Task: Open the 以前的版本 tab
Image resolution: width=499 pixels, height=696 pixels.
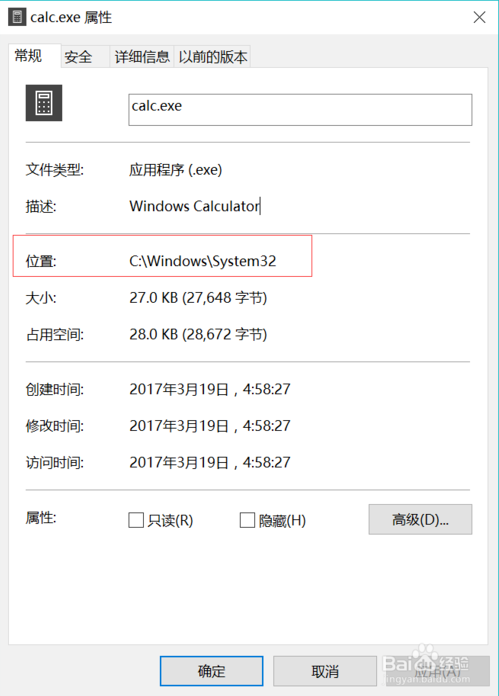Action: 213,57
